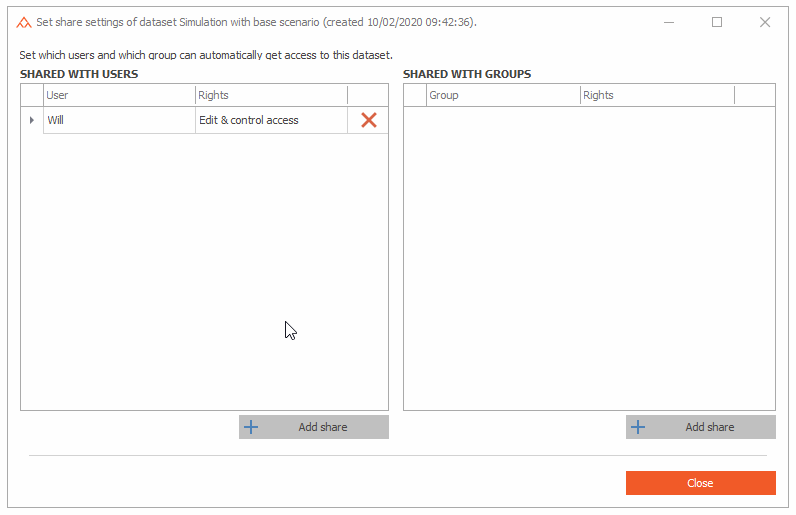Add share under Shared With Groups
This screenshot has height=515, width=796.
(x=701, y=427)
